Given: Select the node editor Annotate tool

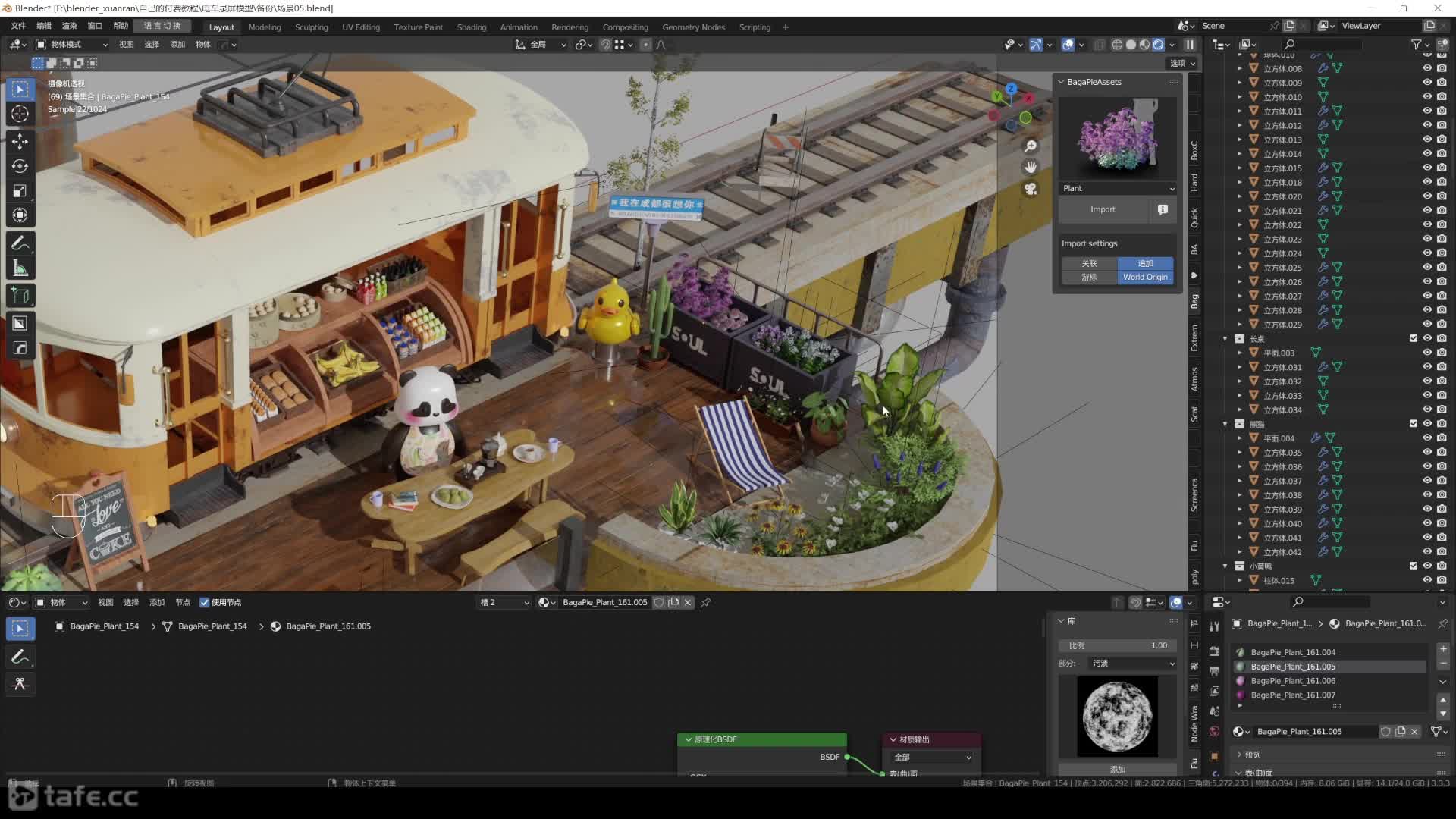Looking at the screenshot, I should [20, 657].
